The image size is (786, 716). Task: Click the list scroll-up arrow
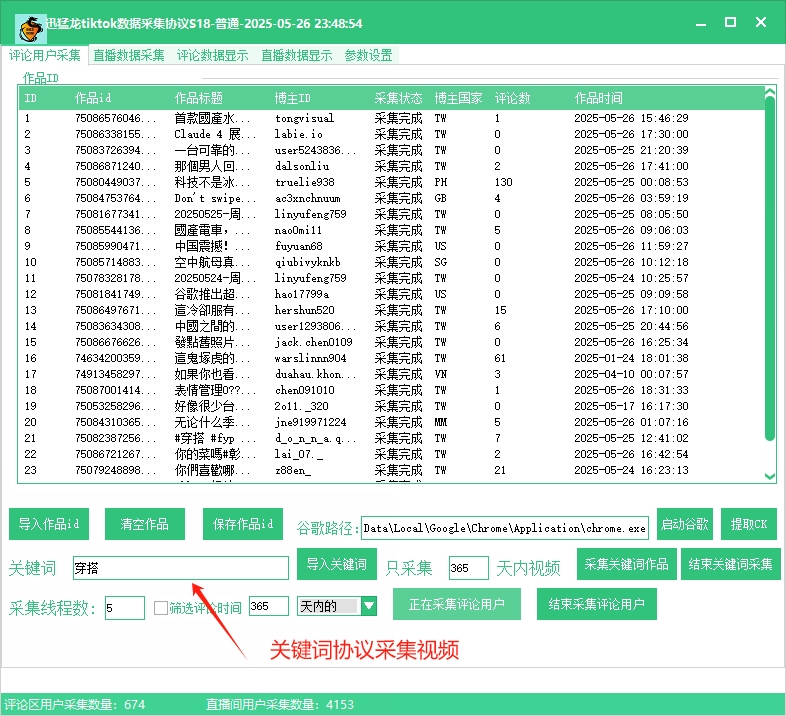pyautogui.click(x=770, y=91)
